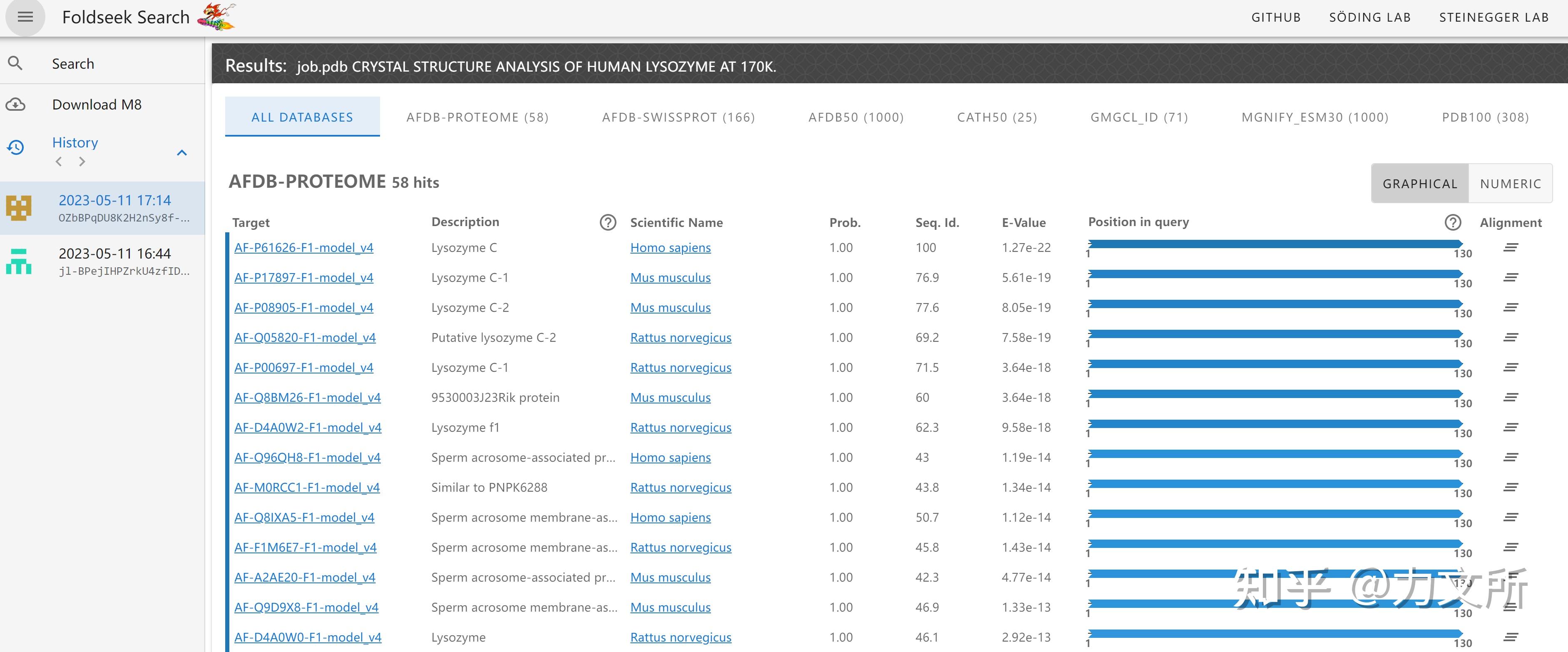Click help icon next to Description column
The image size is (1568, 652).
point(607,223)
